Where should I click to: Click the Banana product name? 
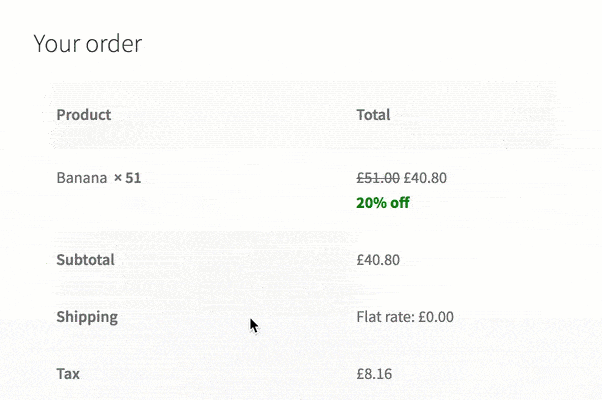click(82, 178)
